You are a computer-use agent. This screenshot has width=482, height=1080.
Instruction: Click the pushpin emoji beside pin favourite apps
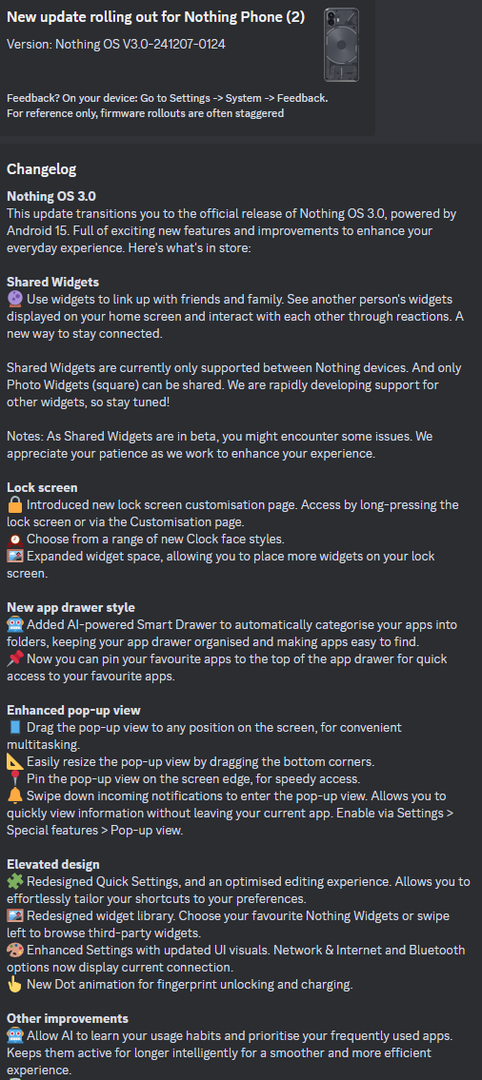[14, 659]
